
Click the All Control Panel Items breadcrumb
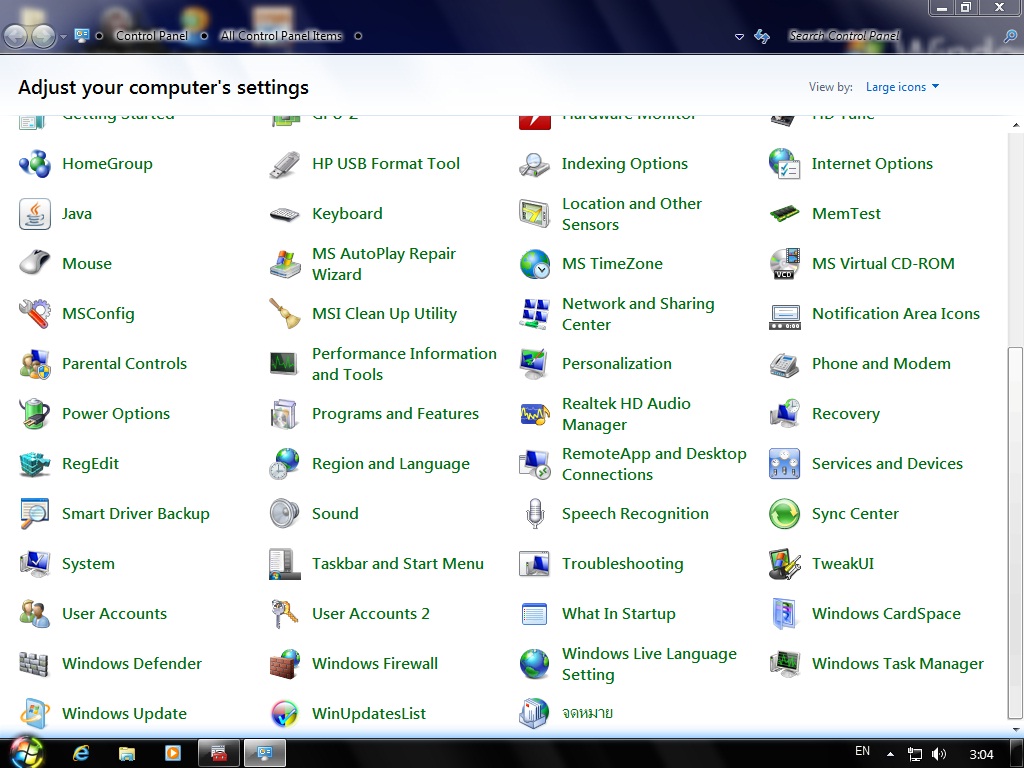(281, 36)
